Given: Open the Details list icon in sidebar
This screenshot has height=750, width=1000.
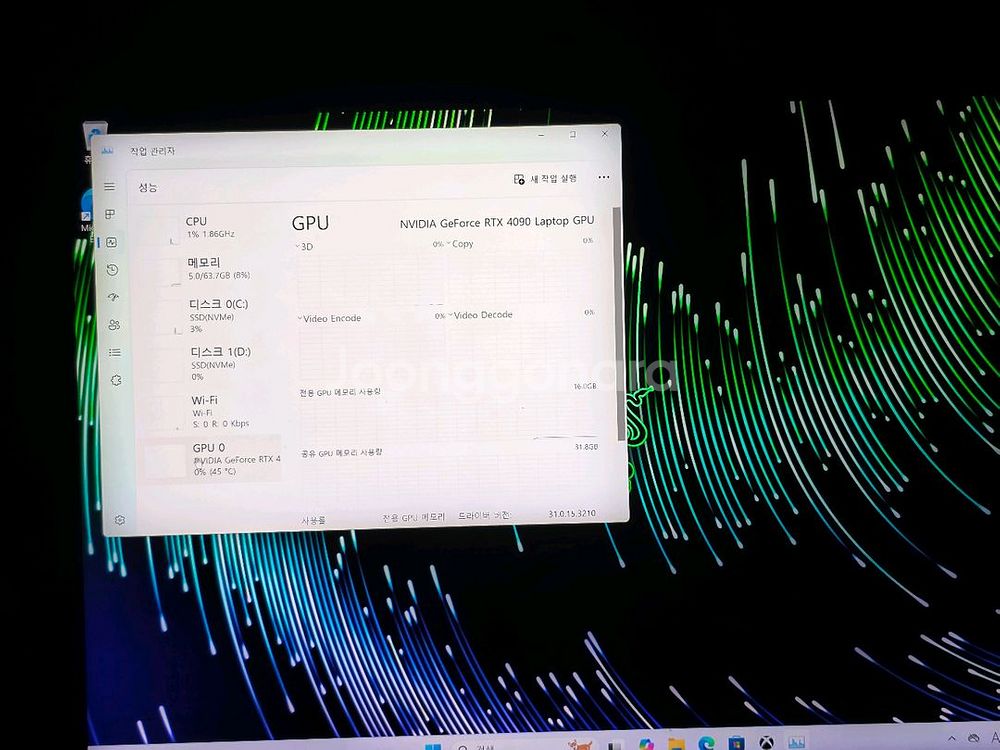Looking at the screenshot, I should [115, 352].
